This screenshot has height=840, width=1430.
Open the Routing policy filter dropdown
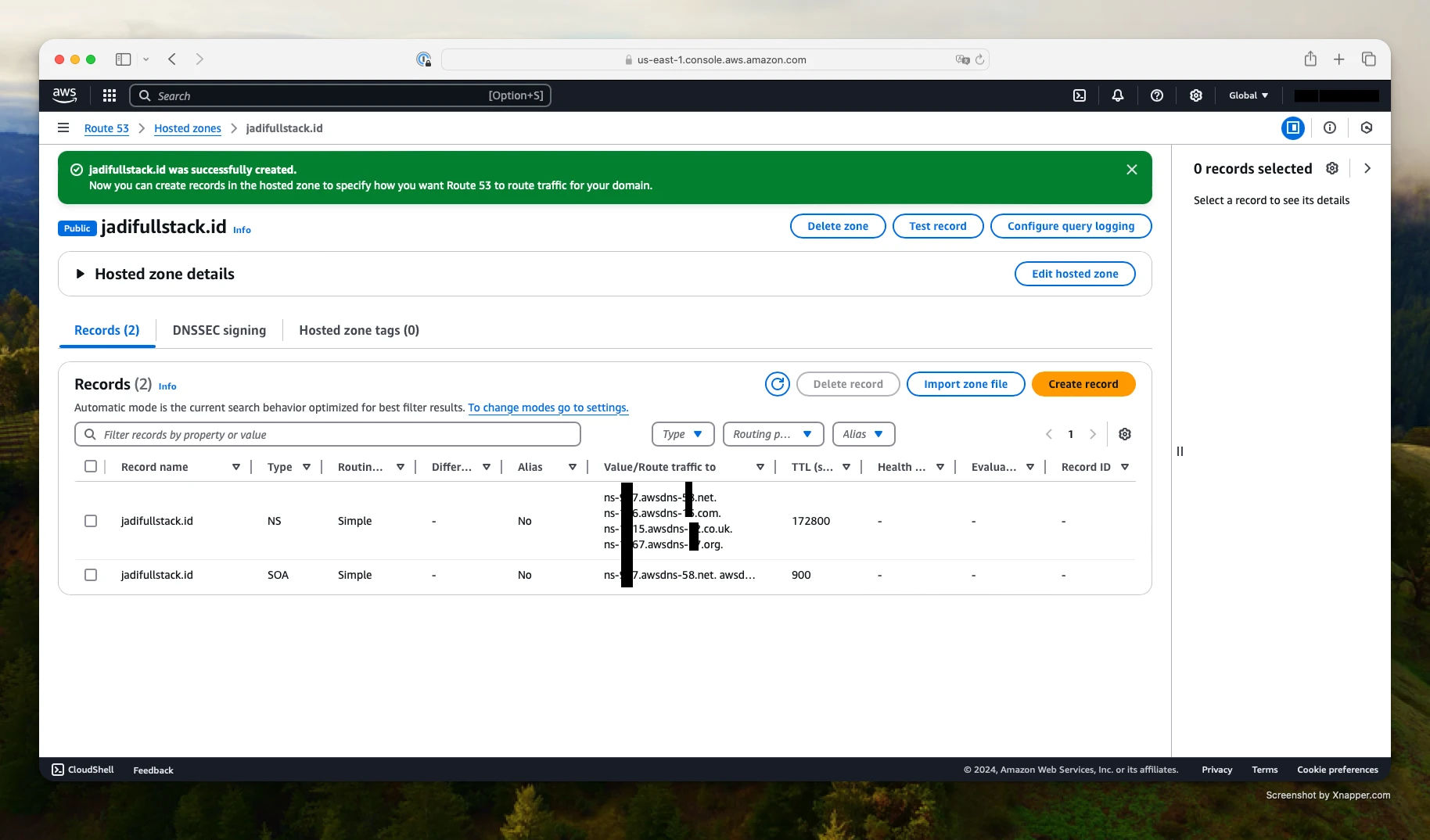774,434
